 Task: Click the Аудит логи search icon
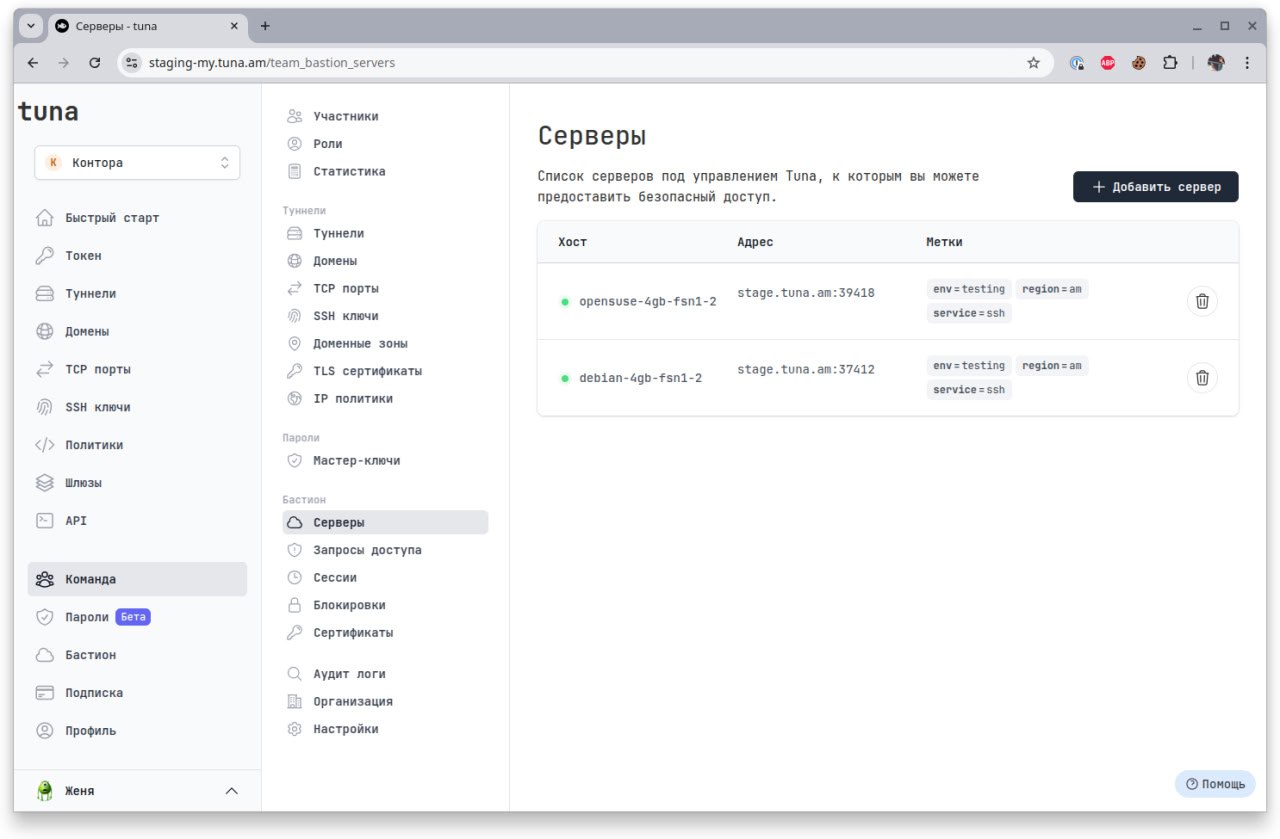tap(294, 674)
